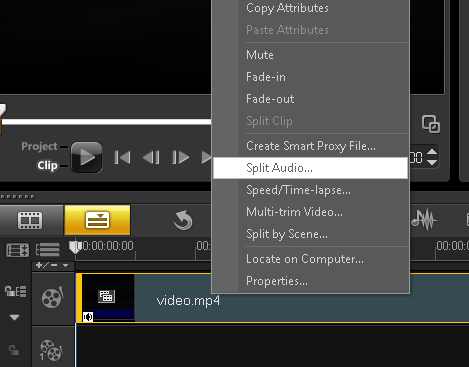Click the Video Track reel icon
This screenshot has width=469, height=367.
pos(52,297)
